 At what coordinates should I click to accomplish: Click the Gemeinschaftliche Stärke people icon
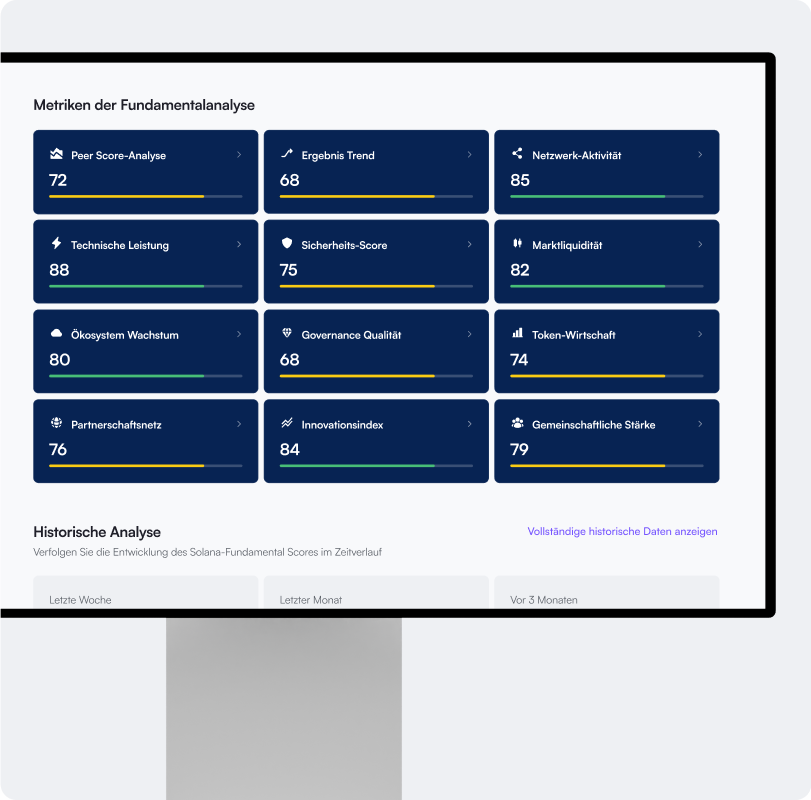517,423
